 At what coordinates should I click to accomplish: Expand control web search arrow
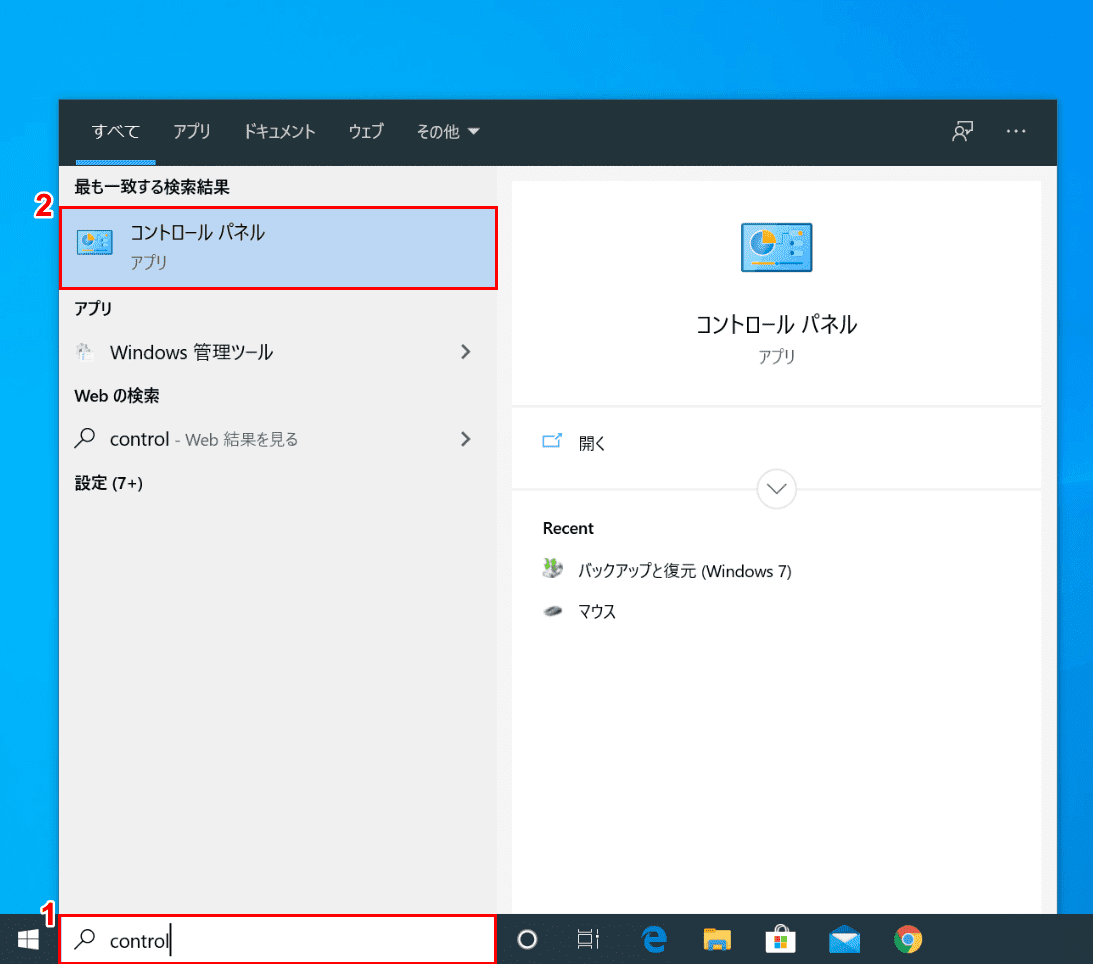(466, 439)
